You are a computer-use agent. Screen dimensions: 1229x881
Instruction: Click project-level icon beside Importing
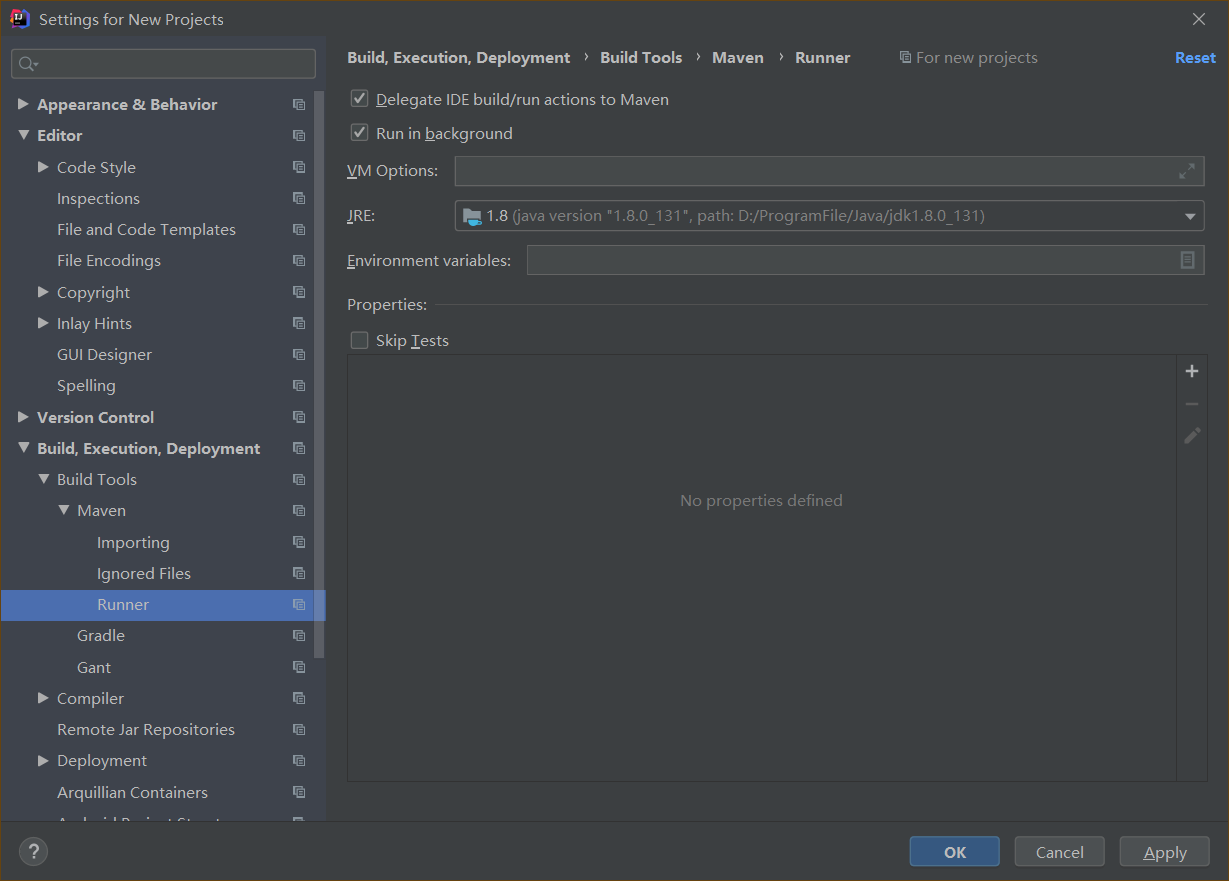298,542
